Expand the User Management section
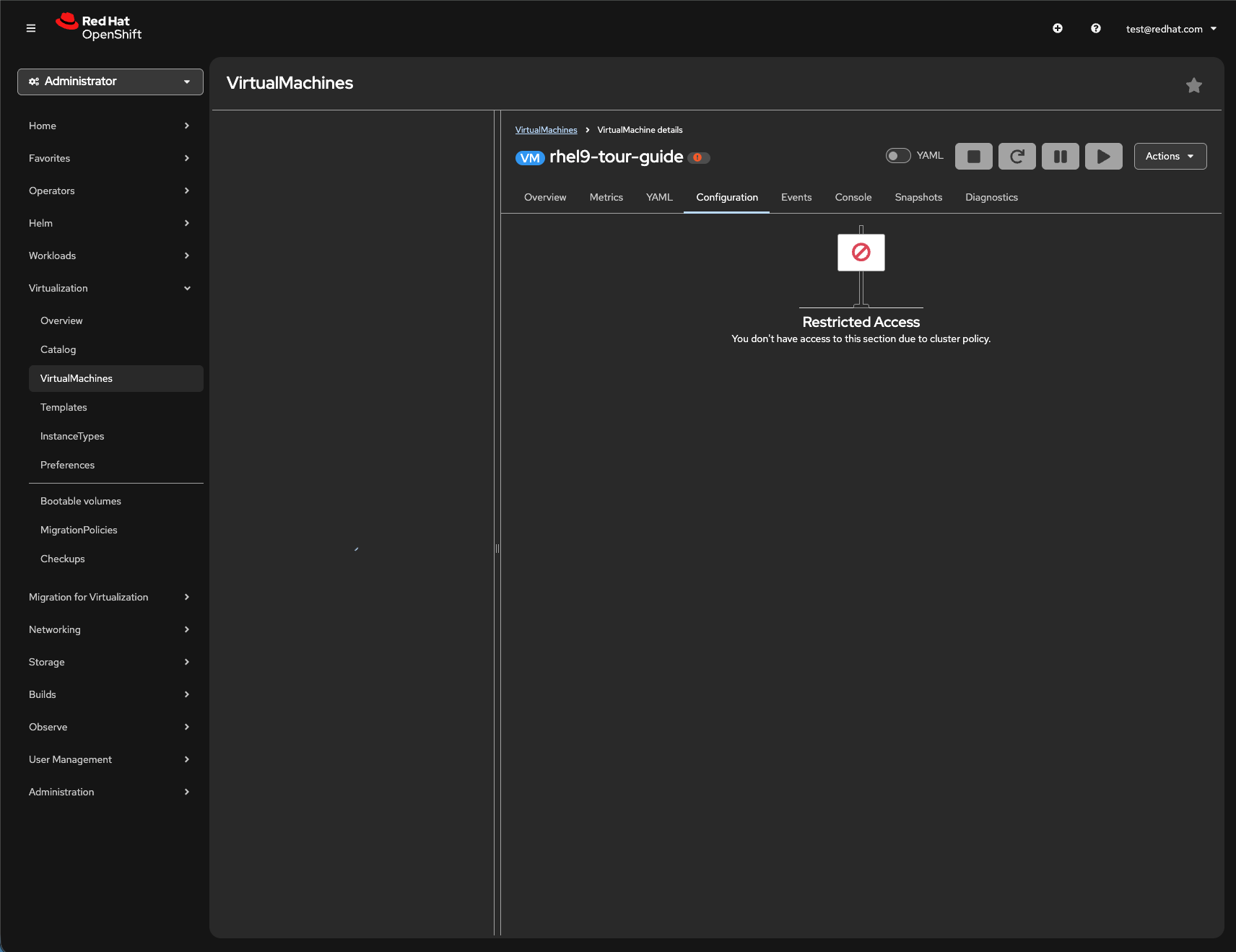The image size is (1236, 952). pos(110,759)
